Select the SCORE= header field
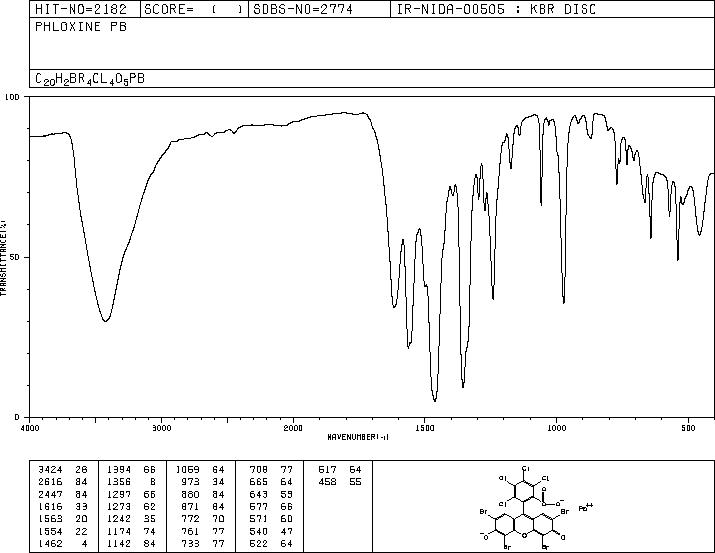The width and height of the screenshot is (715, 553). click(x=194, y=9)
